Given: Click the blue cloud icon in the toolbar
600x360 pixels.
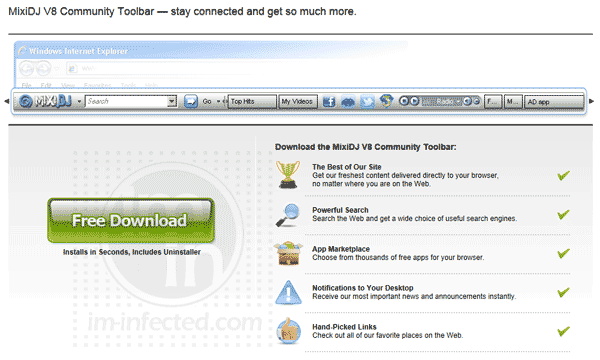Looking at the screenshot, I should click(x=348, y=102).
